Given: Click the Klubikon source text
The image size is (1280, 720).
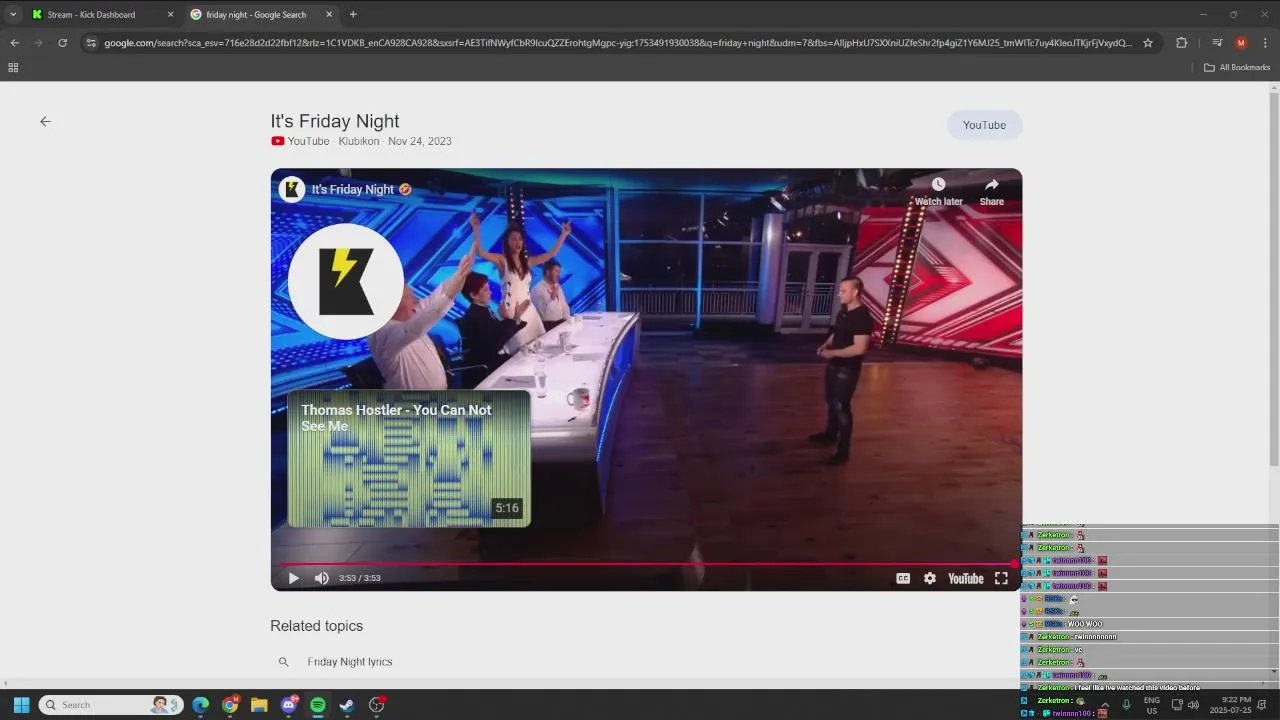Looking at the screenshot, I should click(x=359, y=141).
